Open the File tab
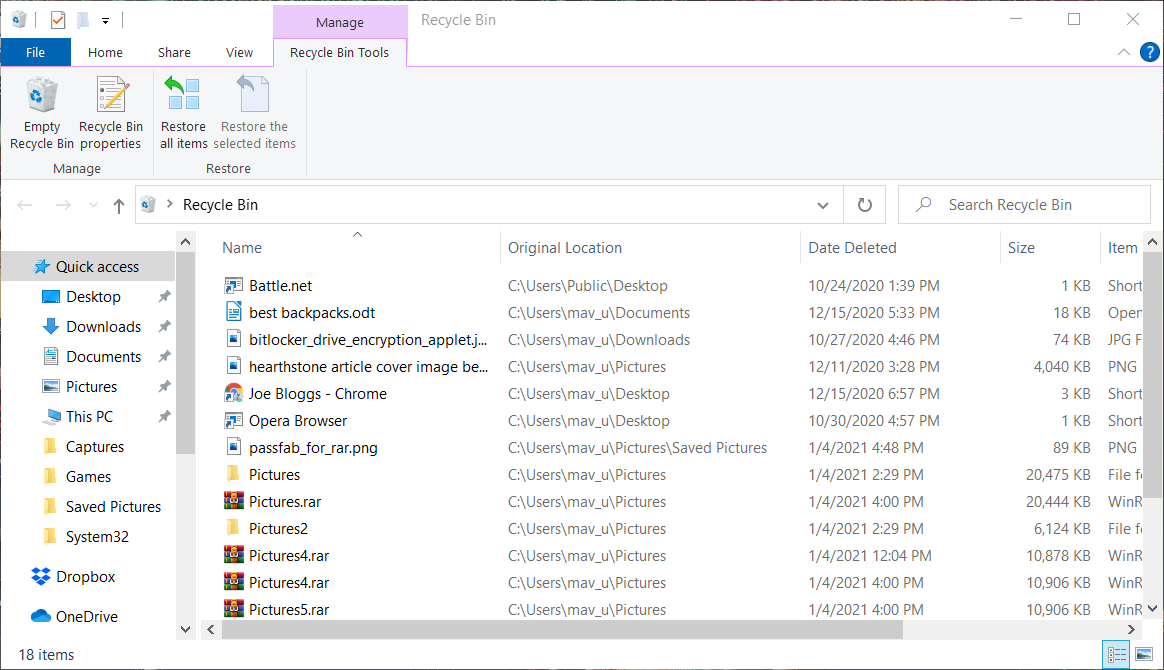Viewport: 1164px width, 670px height. tap(35, 52)
